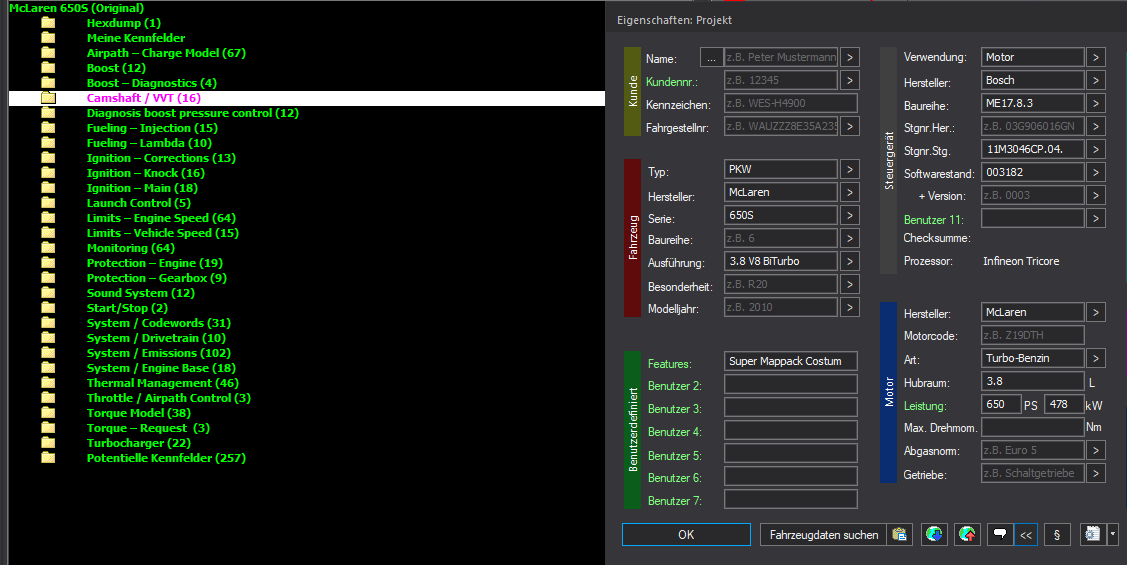Image resolution: width=1127 pixels, height=565 pixels.
Task: Click the Leistung PS field showing 650
Action: 1001,405
